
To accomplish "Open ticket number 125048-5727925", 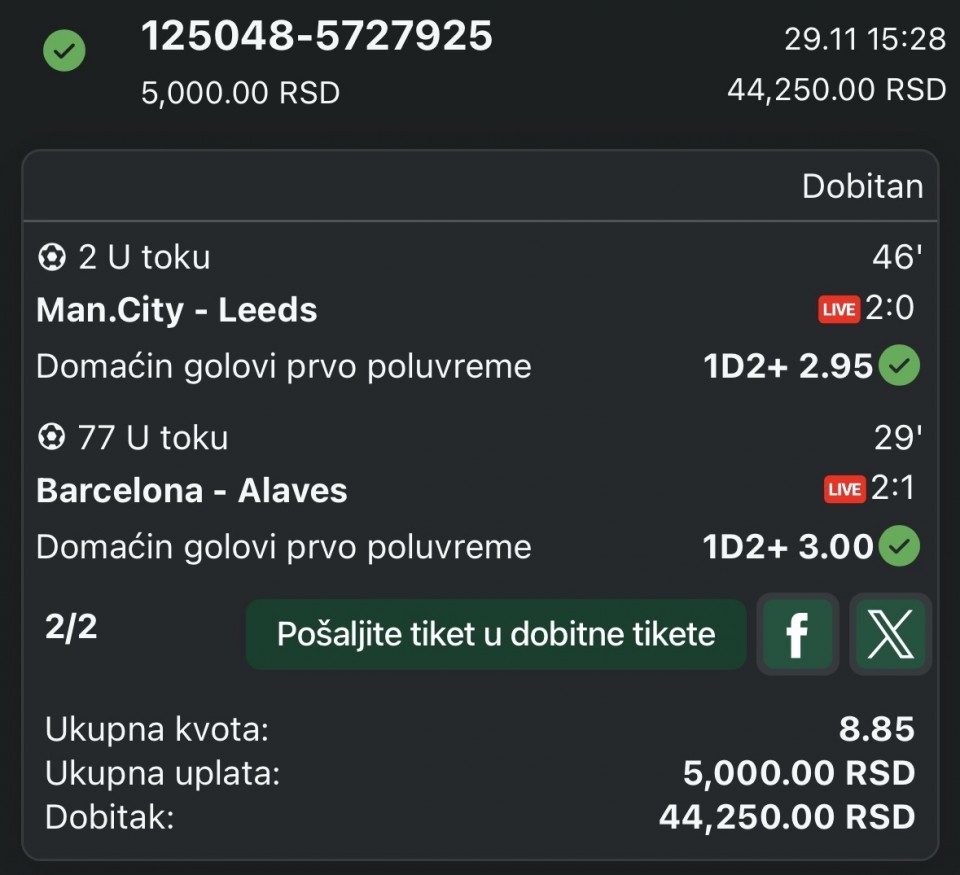I will click(317, 37).
